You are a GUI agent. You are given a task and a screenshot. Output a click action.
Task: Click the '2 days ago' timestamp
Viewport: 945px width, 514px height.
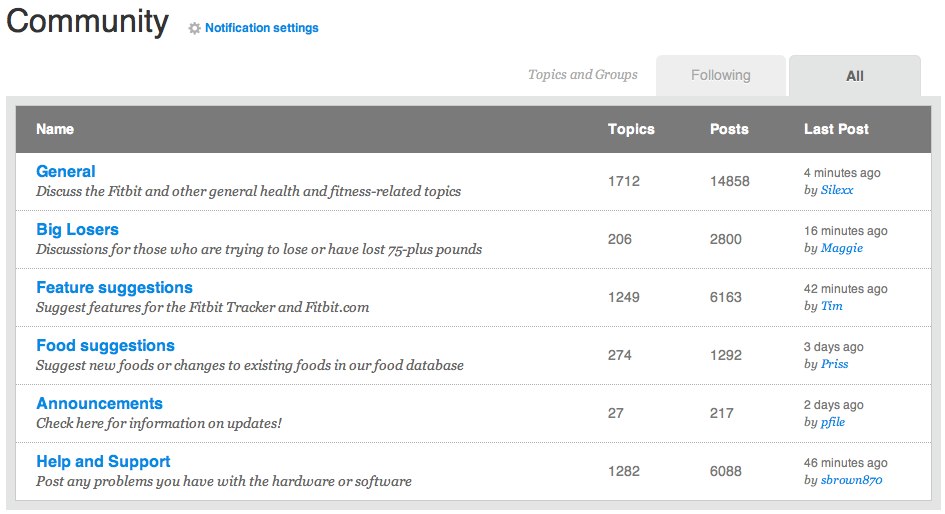pyautogui.click(x=834, y=405)
